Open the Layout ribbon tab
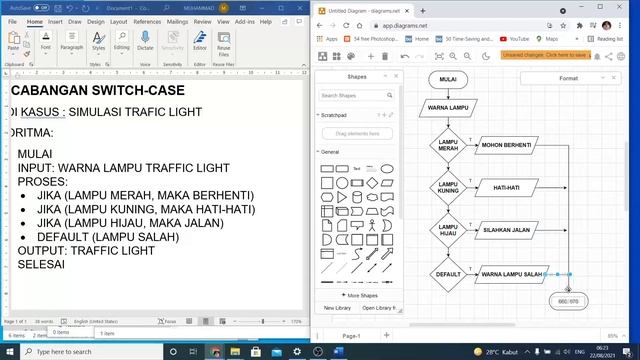This screenshot has height=360, width=640. pos(119,22)
